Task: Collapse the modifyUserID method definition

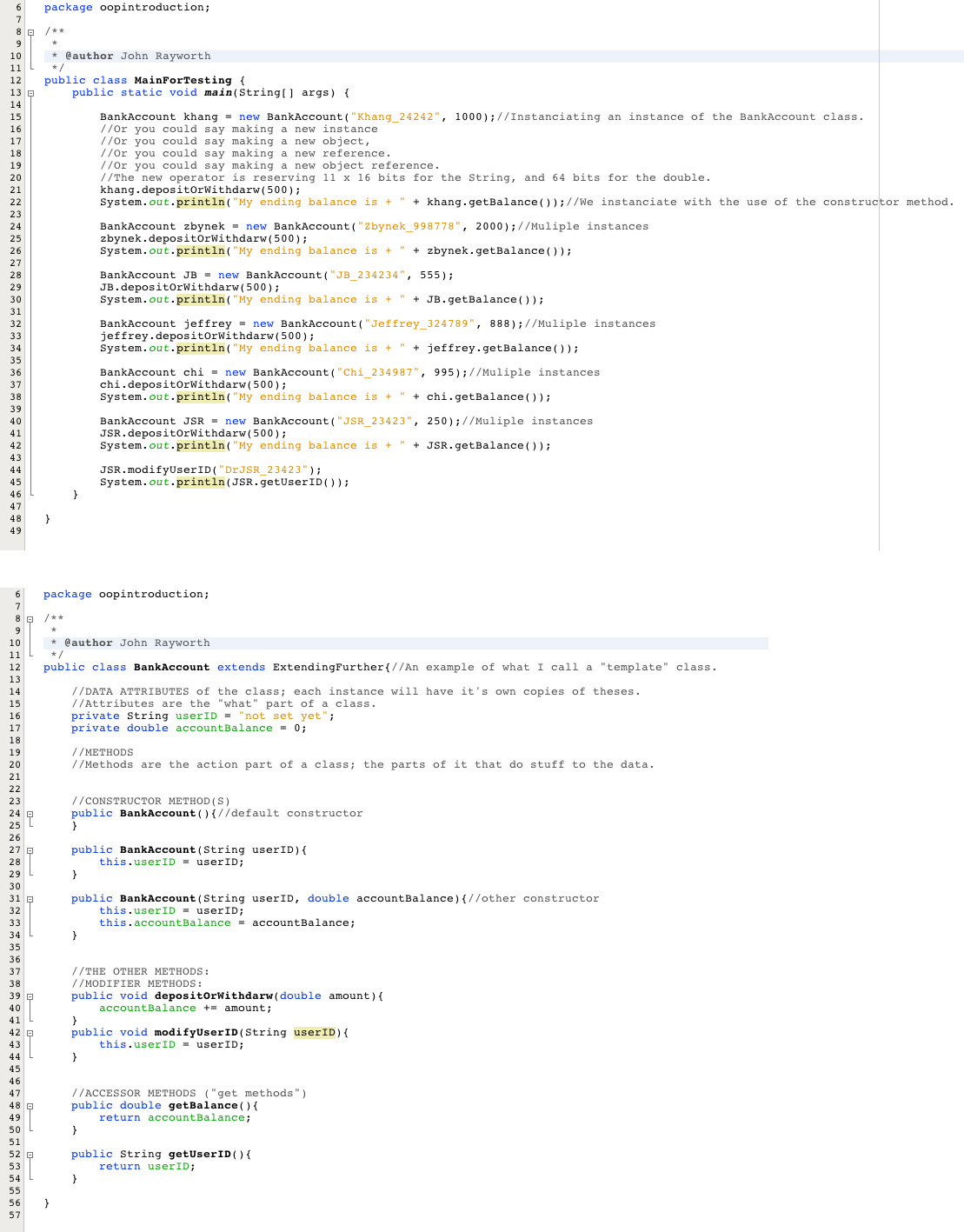Action: pos(30,1033)
